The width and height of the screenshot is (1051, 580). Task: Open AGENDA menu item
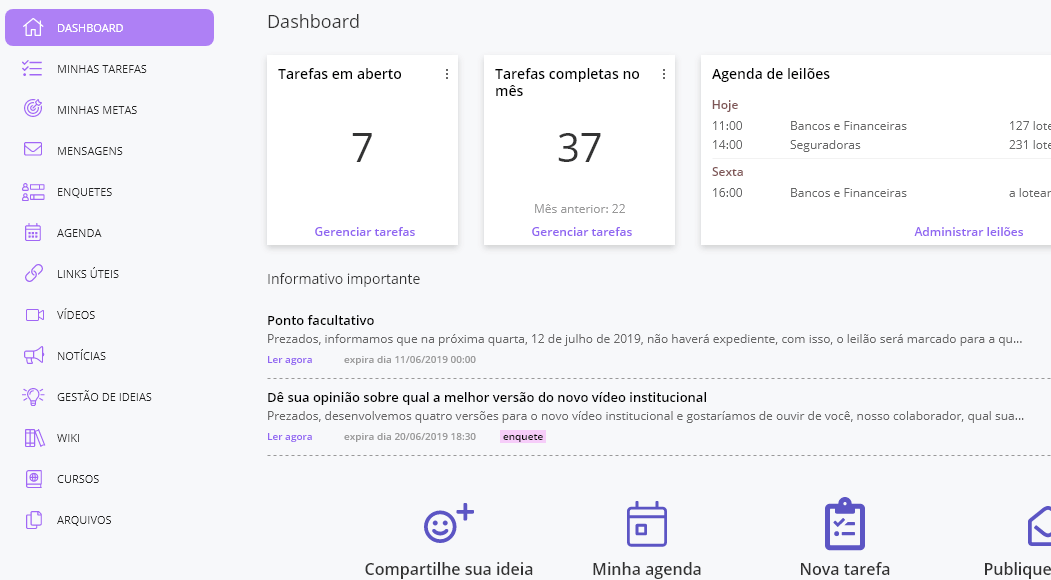tap(79, 233)
